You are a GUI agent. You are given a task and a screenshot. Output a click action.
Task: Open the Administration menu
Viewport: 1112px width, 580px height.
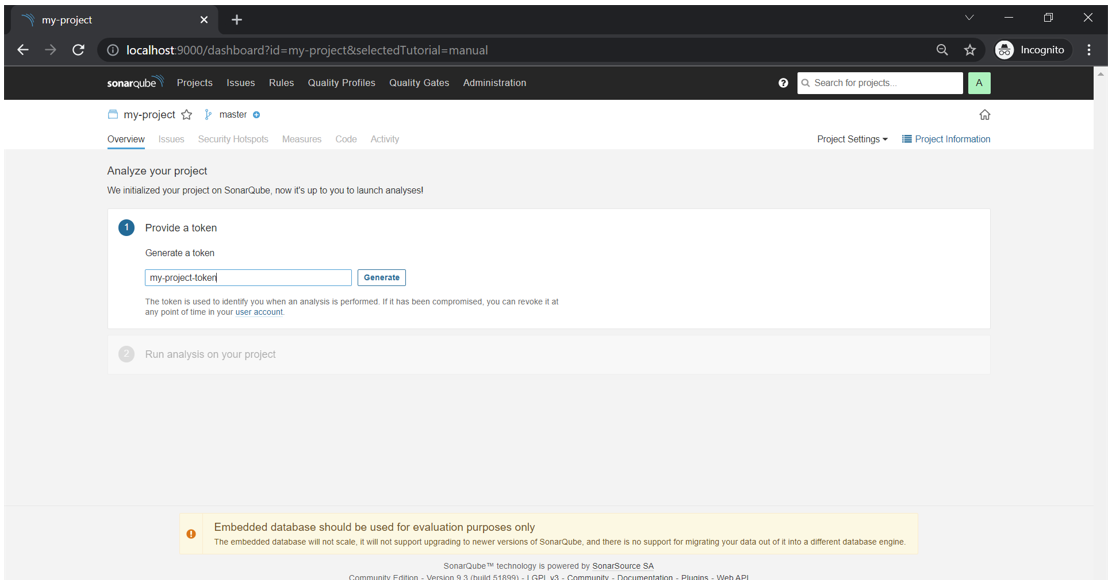pyautogui.click(x=494, y=83)
